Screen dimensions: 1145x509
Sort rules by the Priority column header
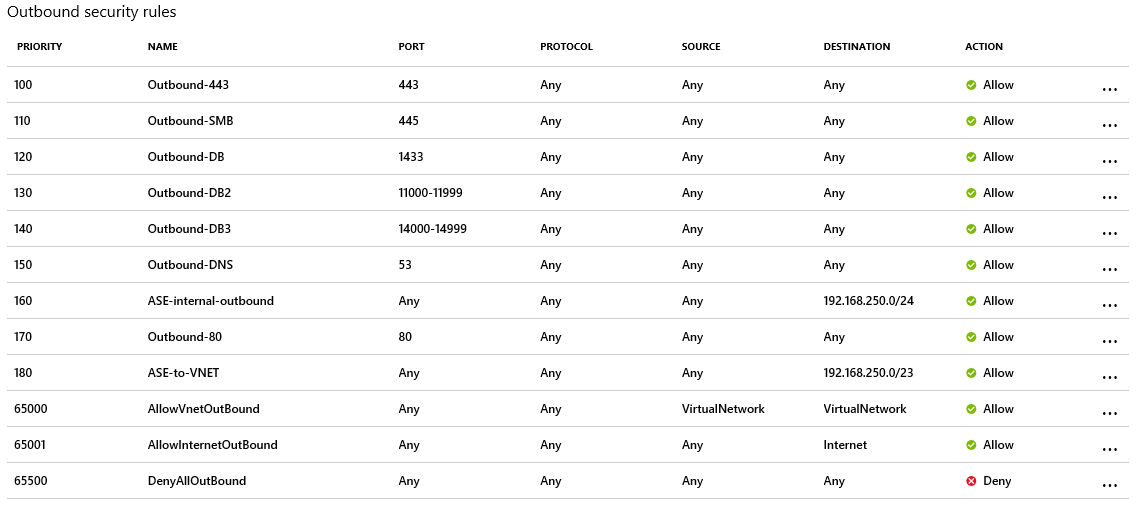39,47
